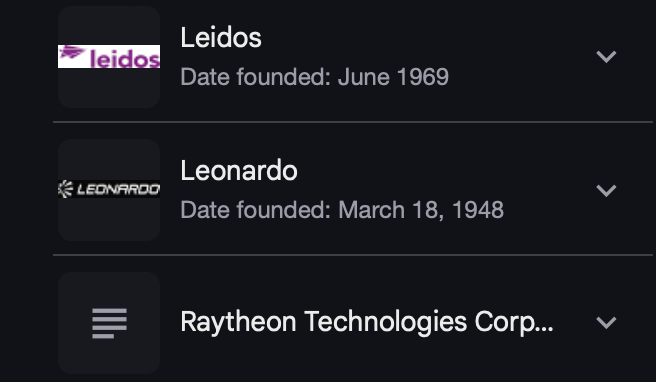Image resolution: width=656 pixels, height=382 pixels.
Task: Open the Leonardo title
Action: pyautogui.click(x=239, y=171)
